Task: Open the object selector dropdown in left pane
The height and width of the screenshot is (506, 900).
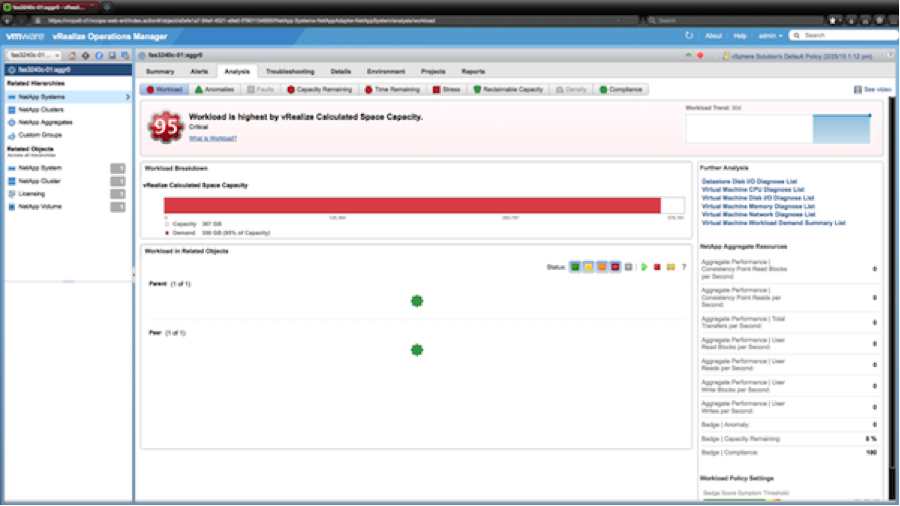Action: [34, 56]
